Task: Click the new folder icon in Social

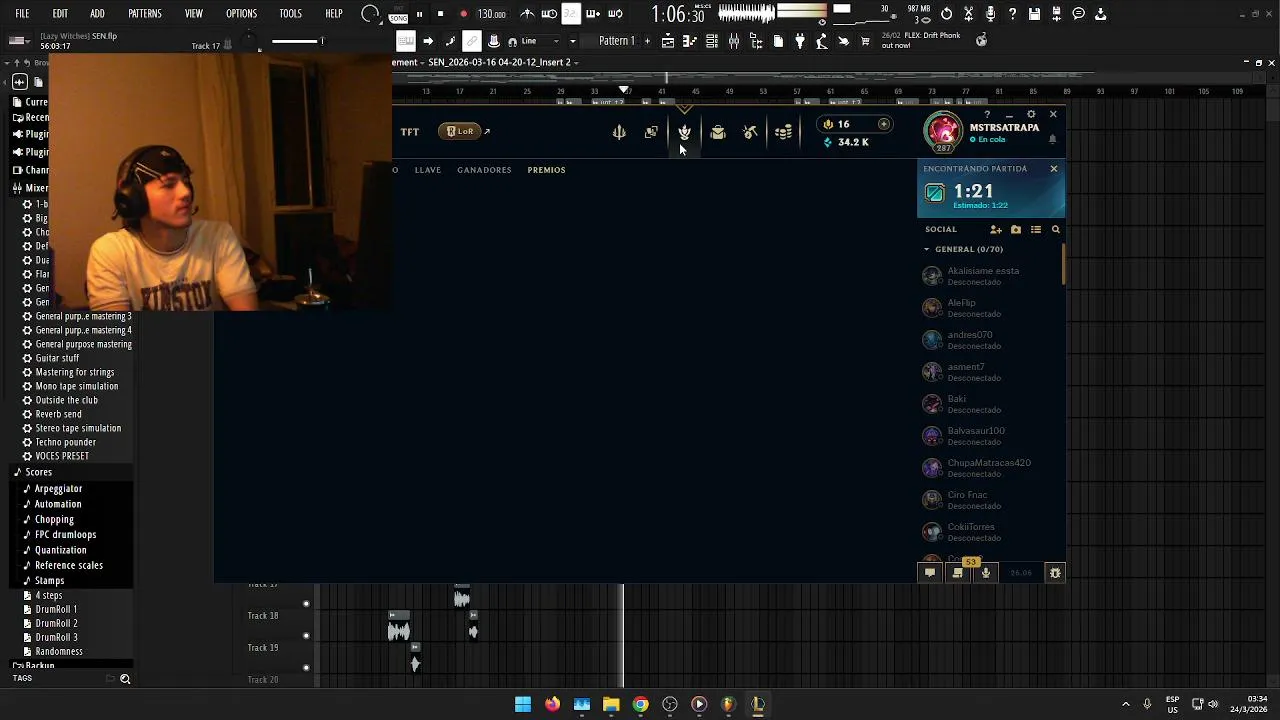Action: (x=1016, y=229)
